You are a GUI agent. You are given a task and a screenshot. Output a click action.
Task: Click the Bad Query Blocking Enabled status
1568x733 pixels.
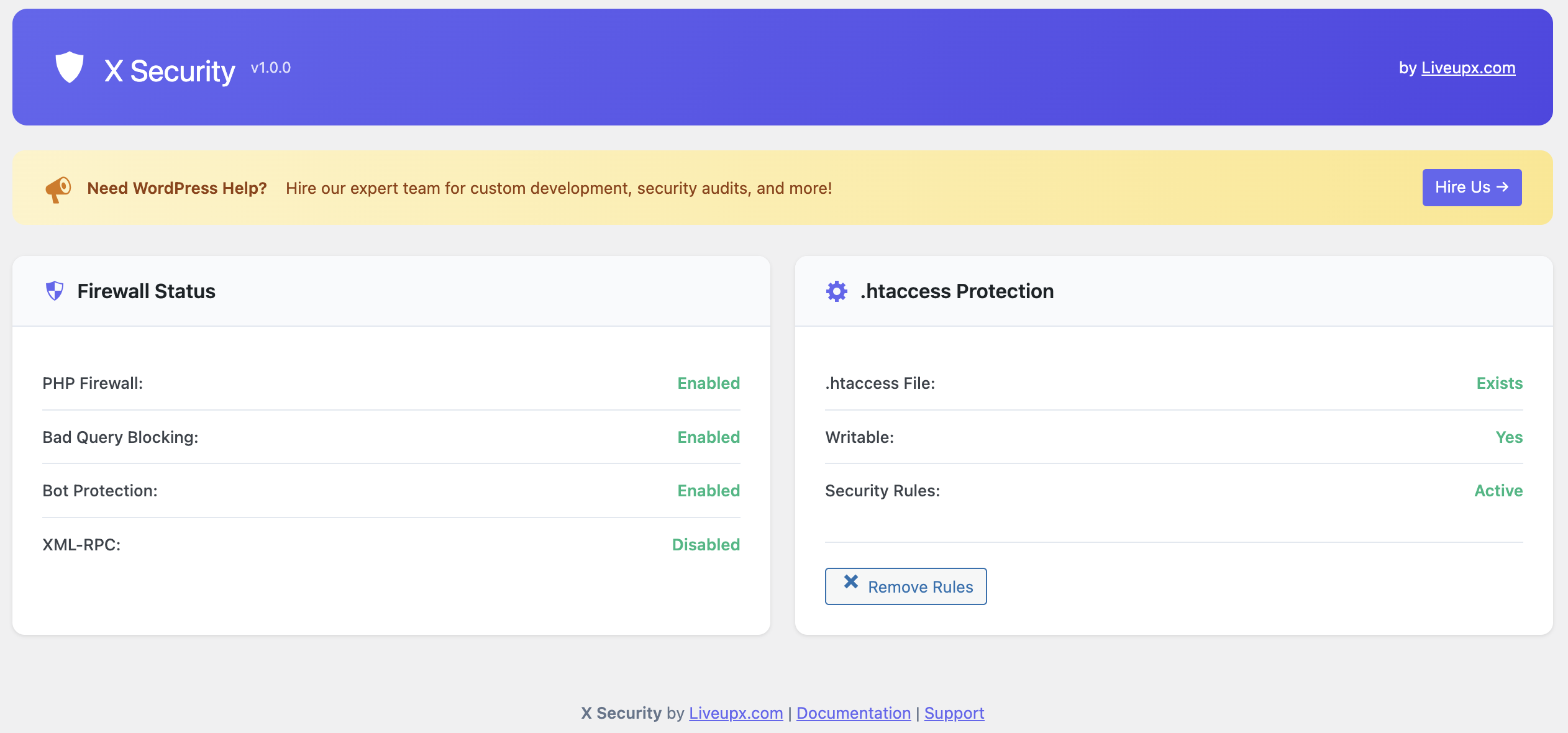[709, 437]
